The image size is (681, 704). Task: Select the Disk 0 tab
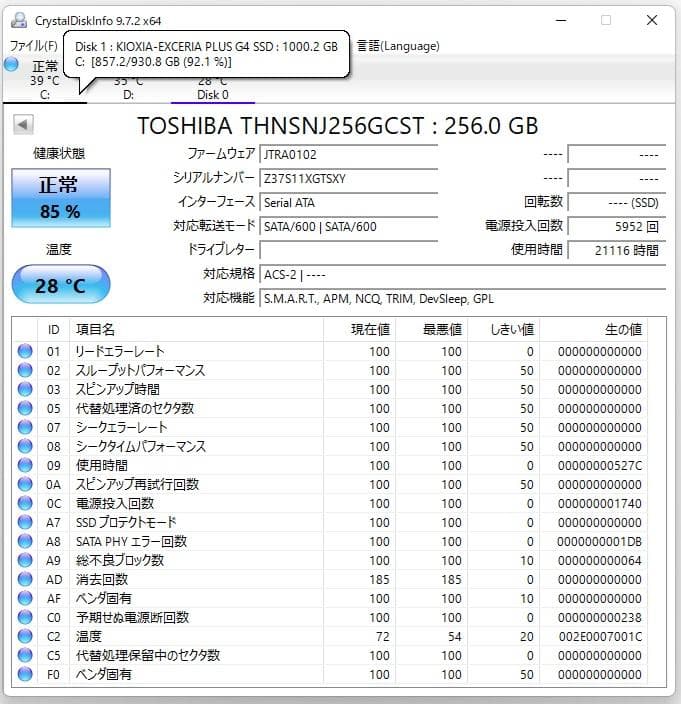[x=213, y=89]
